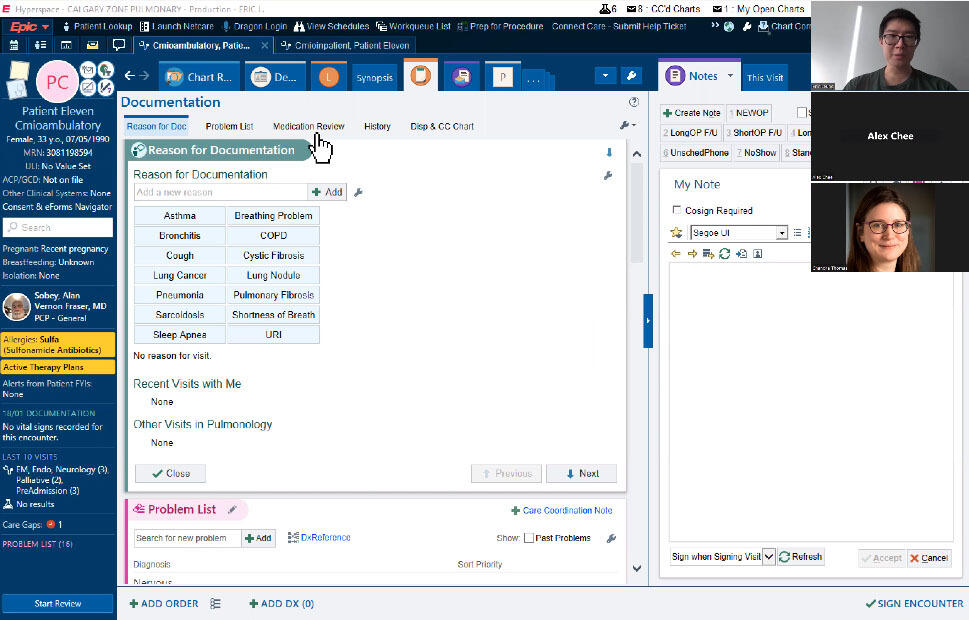
Task: Switch to the Medication Review tab
Action: (308, 127)
